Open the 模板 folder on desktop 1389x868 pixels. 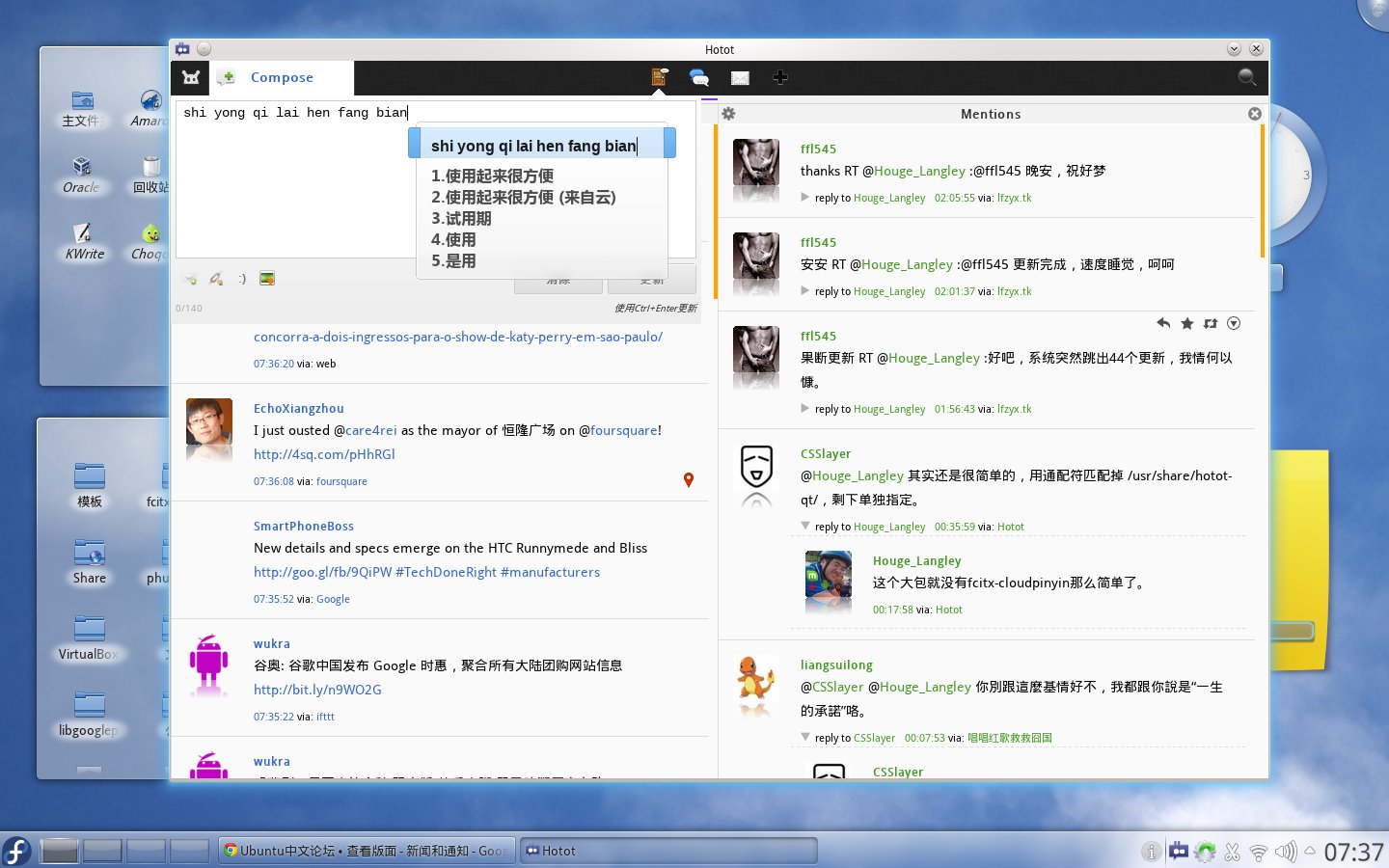click(x=89, y=485)
